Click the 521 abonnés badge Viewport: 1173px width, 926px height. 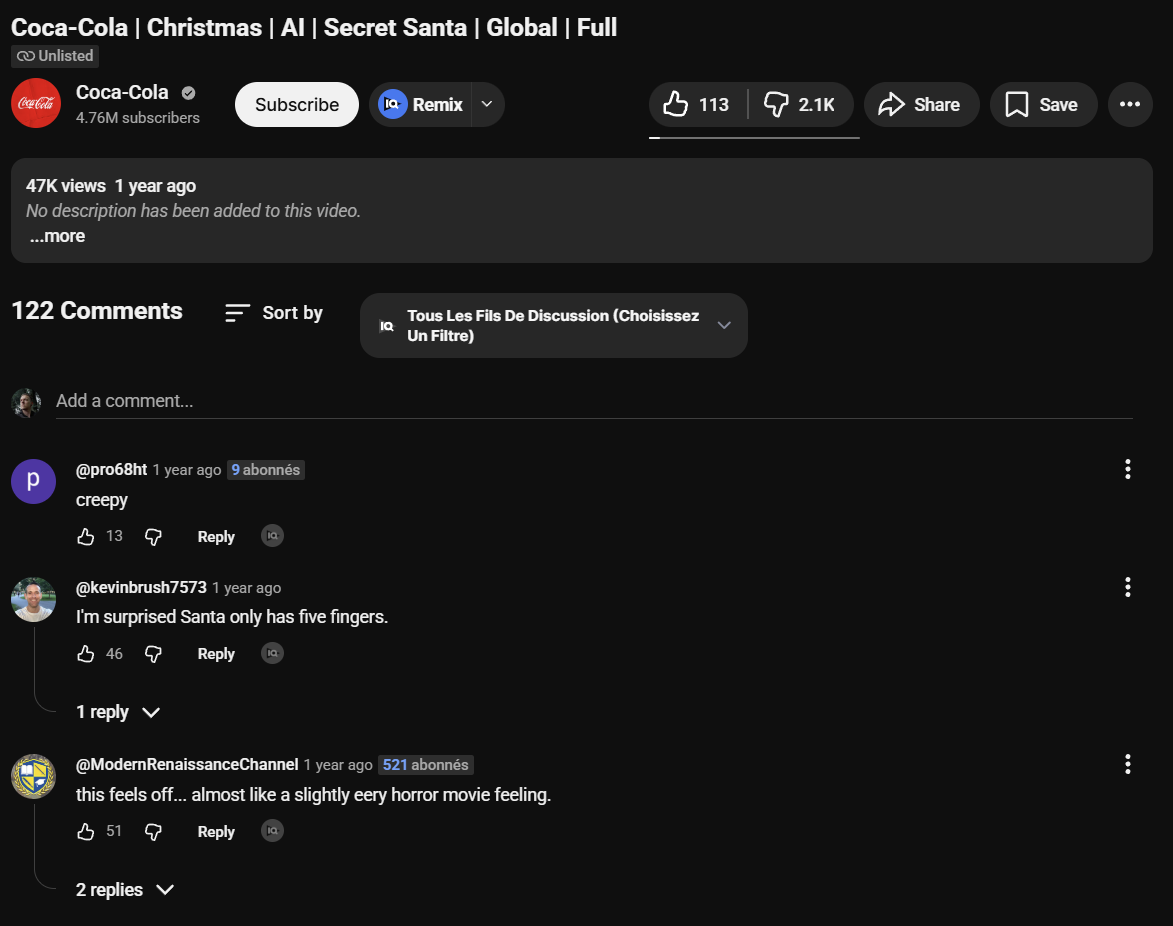coord(426,764)
